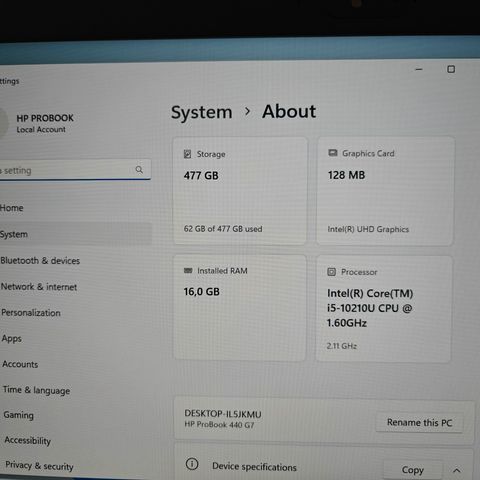
Task: Maximize the Settings window
Action: (451, 69)
